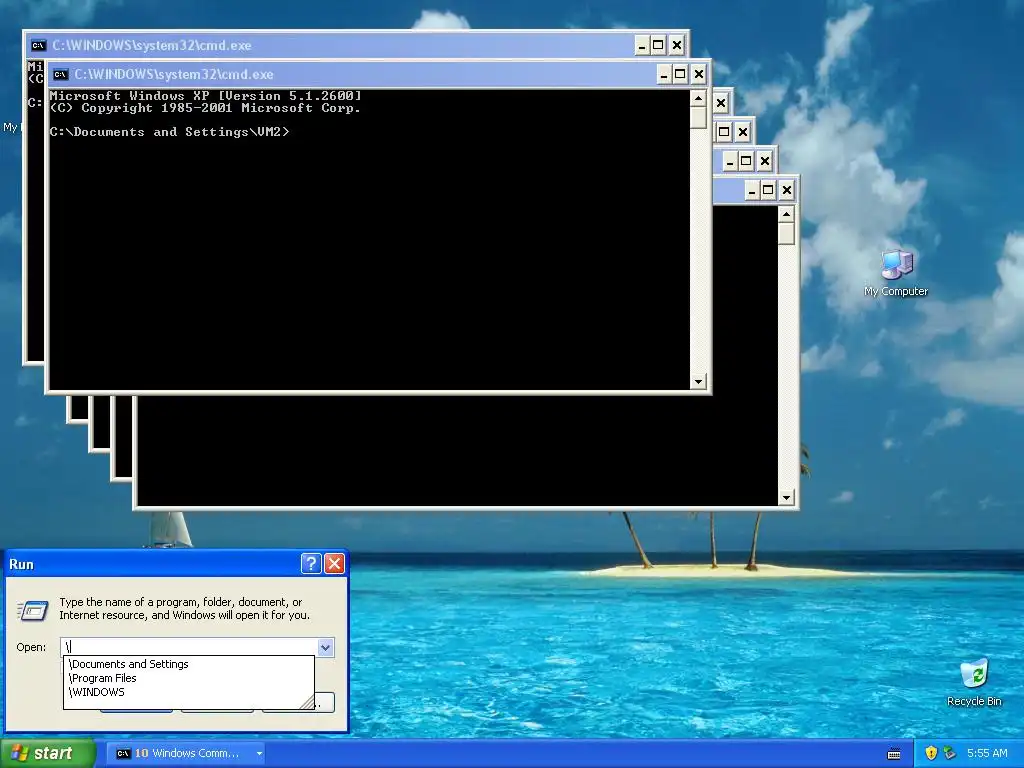Click front console scrollbar down arrow
This screenshot has width=1024, height=768.
pyautogui.click(x=698, y=381)
